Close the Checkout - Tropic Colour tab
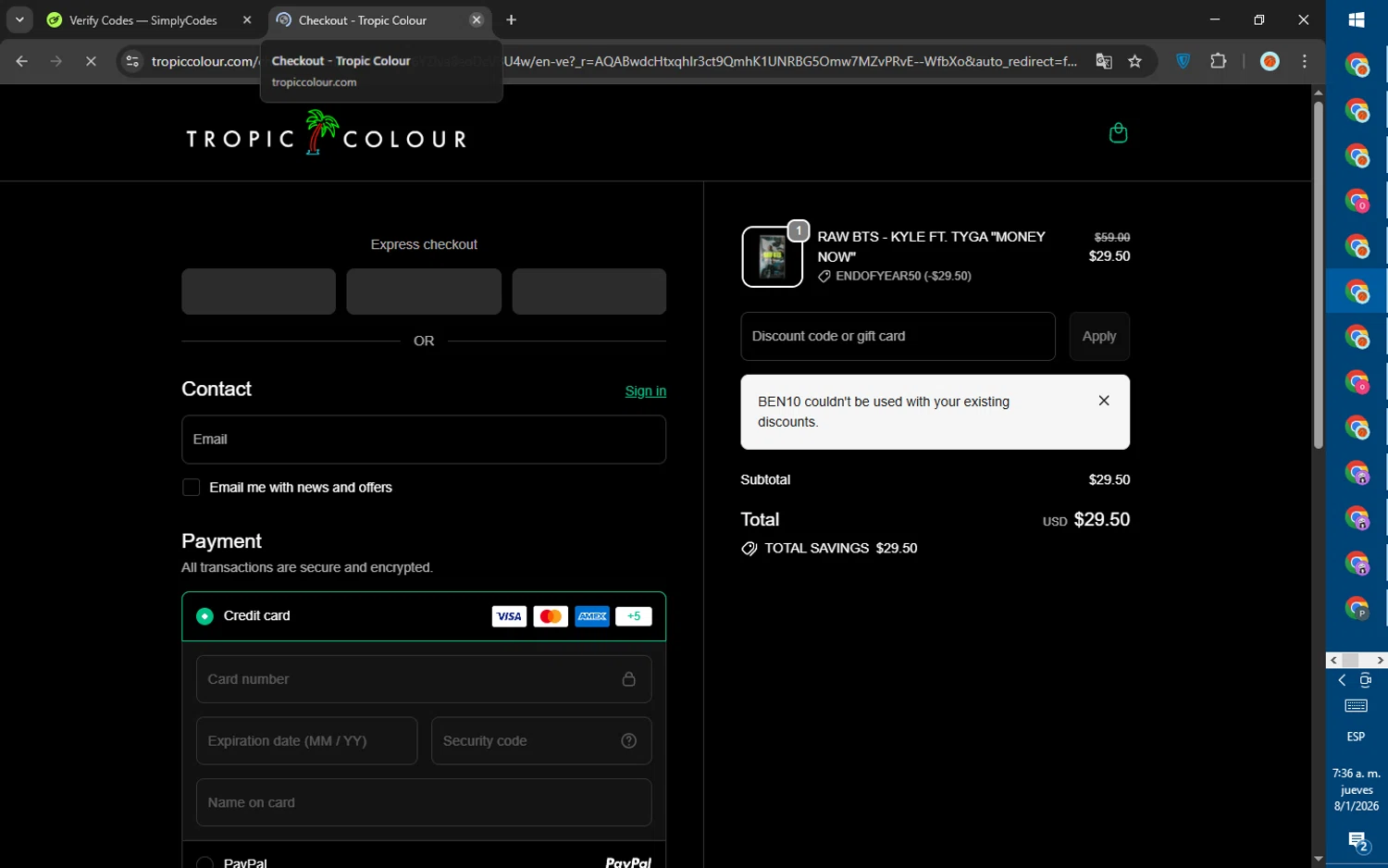 (477, 20)
